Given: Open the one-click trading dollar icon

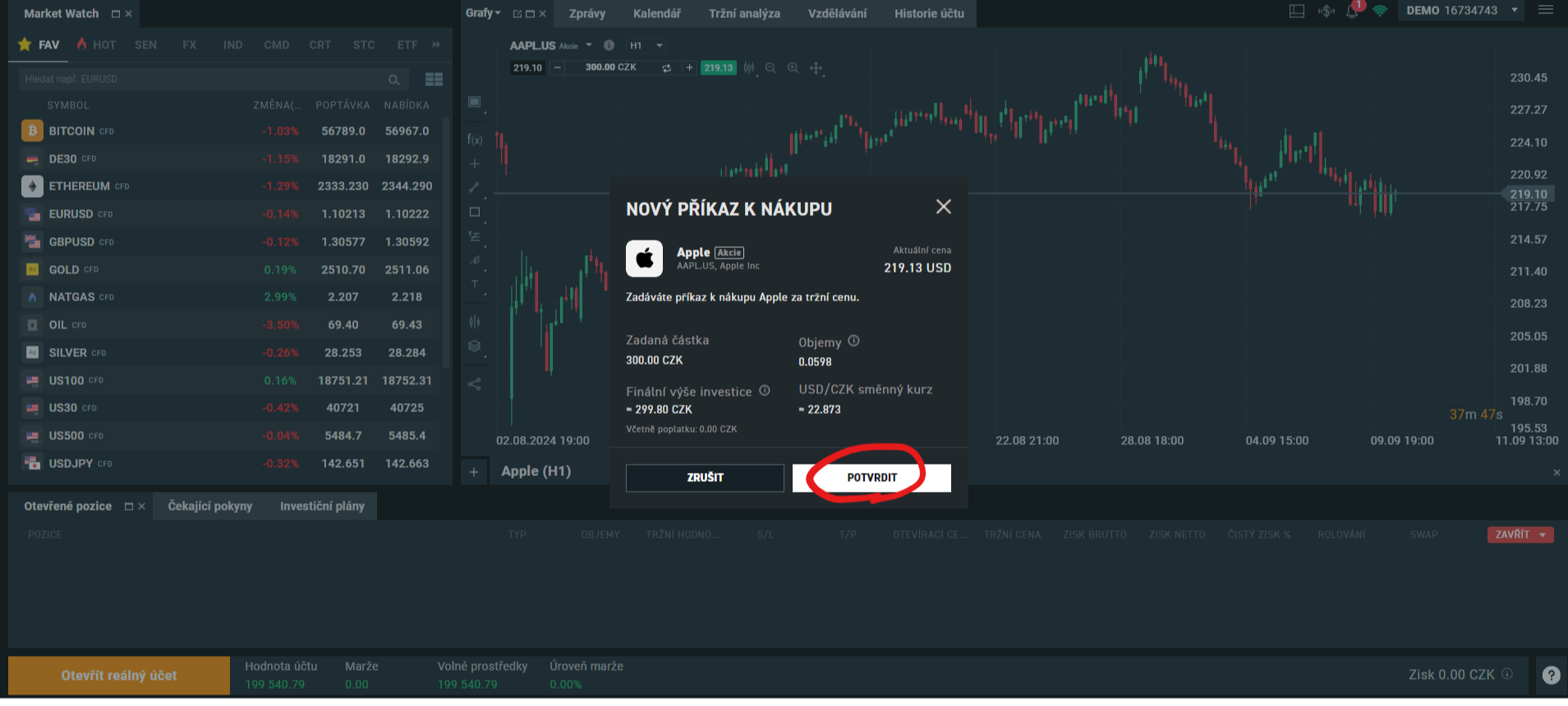Looking at the screenshot, I should point(1326,11).
